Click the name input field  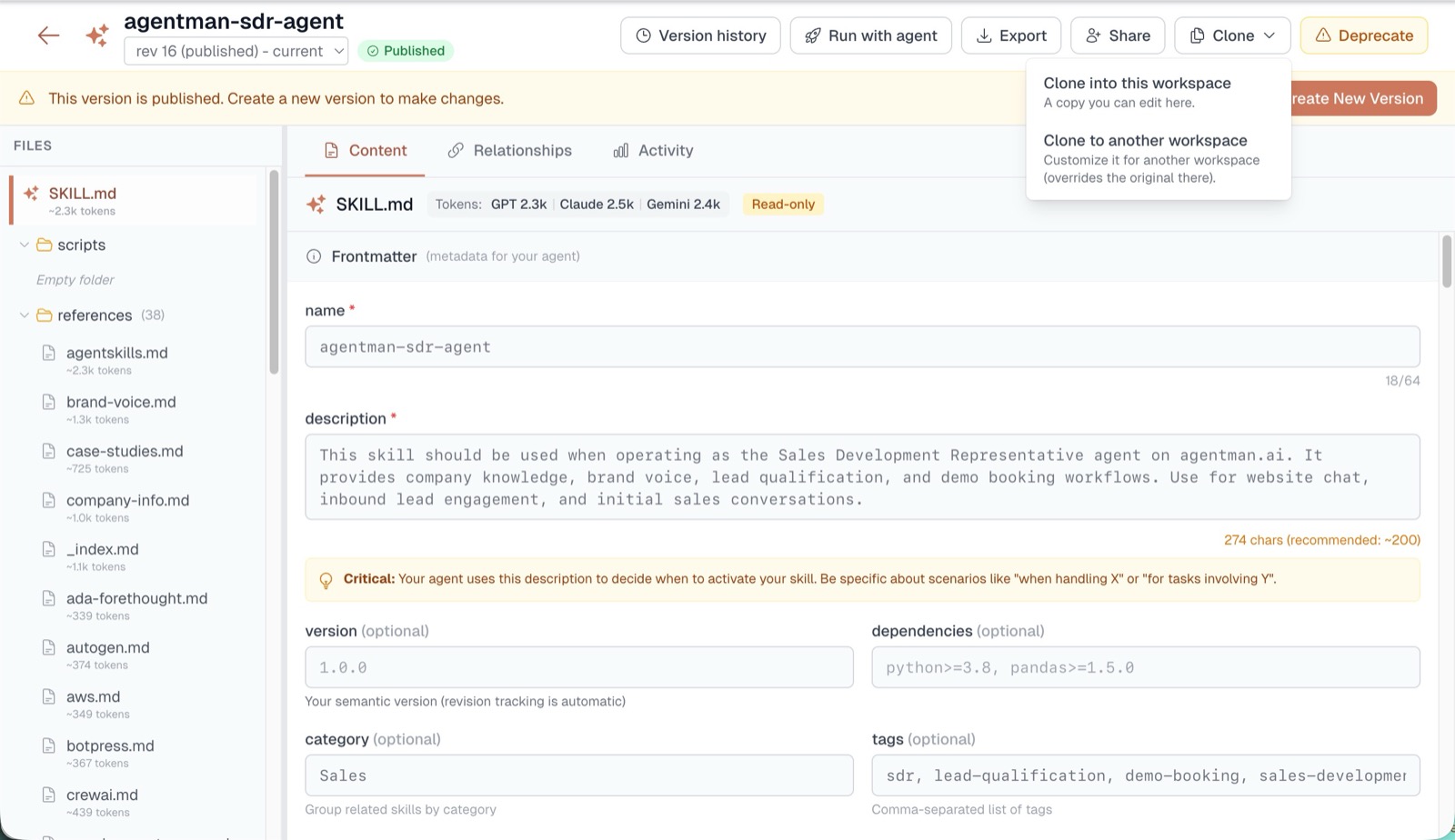pyautogui.click(x=862, y=347)
